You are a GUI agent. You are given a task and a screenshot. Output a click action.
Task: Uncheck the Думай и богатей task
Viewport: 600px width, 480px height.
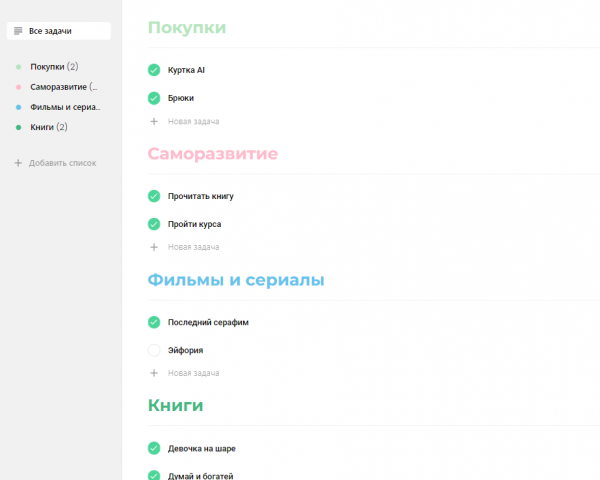click(154, 476)
